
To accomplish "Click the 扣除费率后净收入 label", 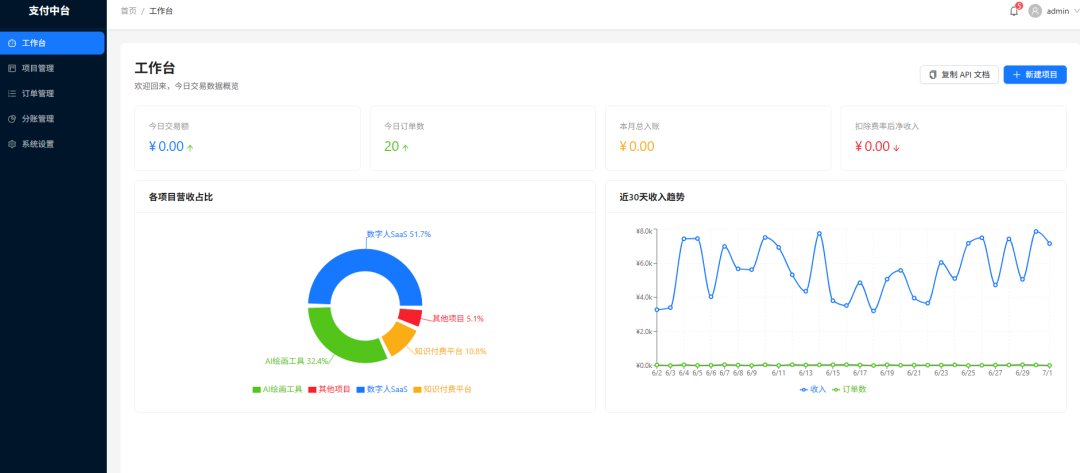I will [887, 127].
